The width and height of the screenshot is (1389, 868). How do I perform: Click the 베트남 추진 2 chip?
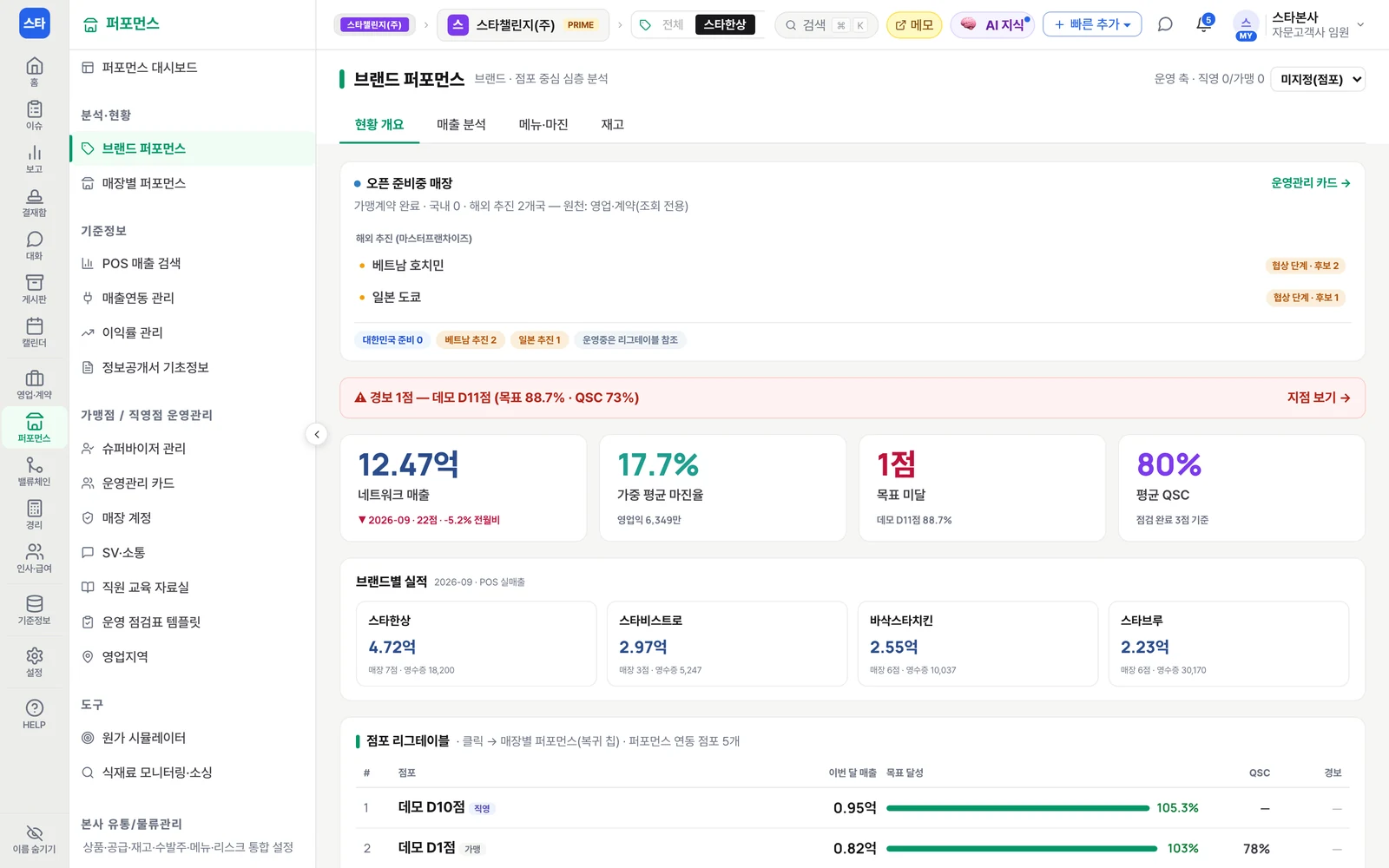[x=471, y=339]
